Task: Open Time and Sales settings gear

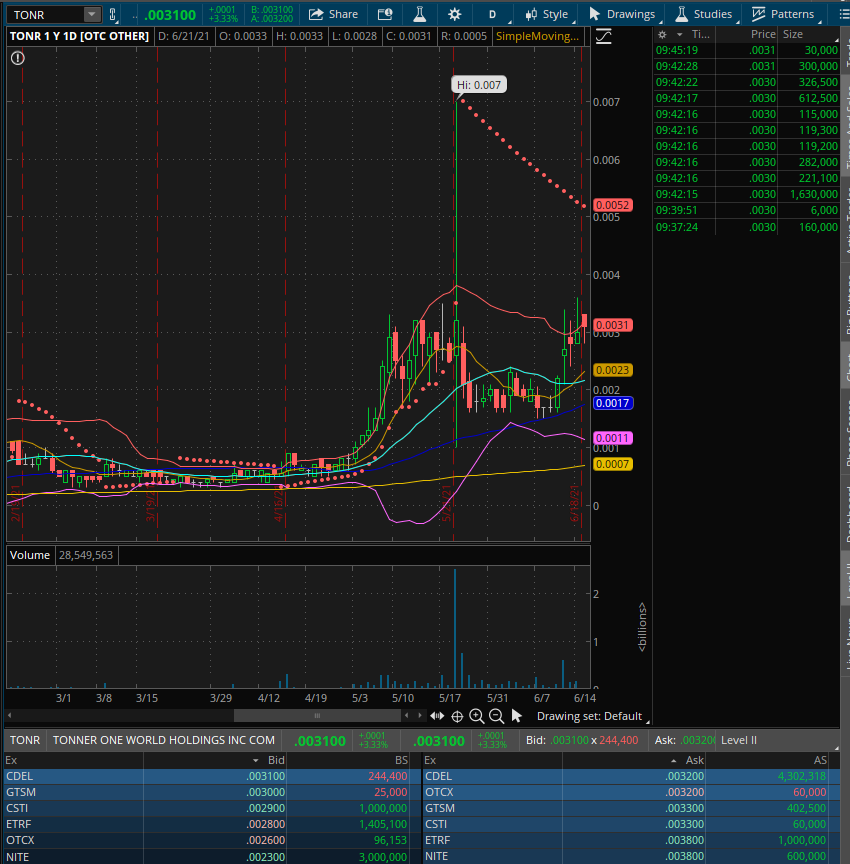Action: pyautogui.click(x=662, y=35)
